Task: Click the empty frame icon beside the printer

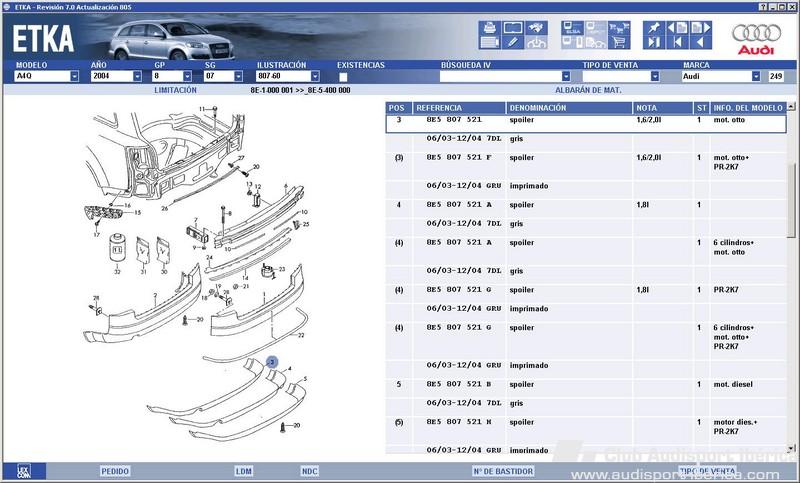Action: (x=512, y=28)
